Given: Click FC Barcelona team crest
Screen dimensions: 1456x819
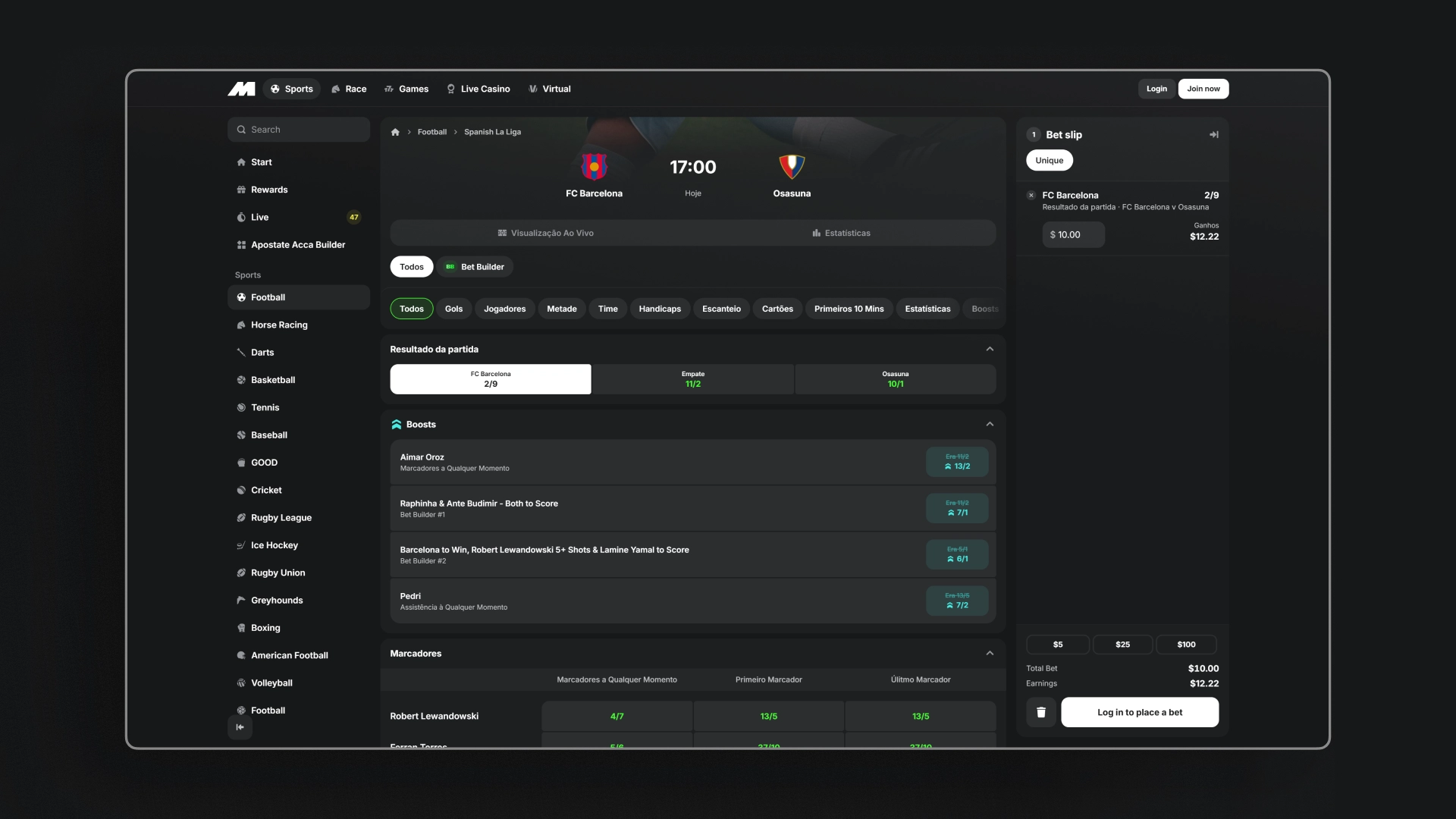Looking at the screenshot, I should coord(594,167).
